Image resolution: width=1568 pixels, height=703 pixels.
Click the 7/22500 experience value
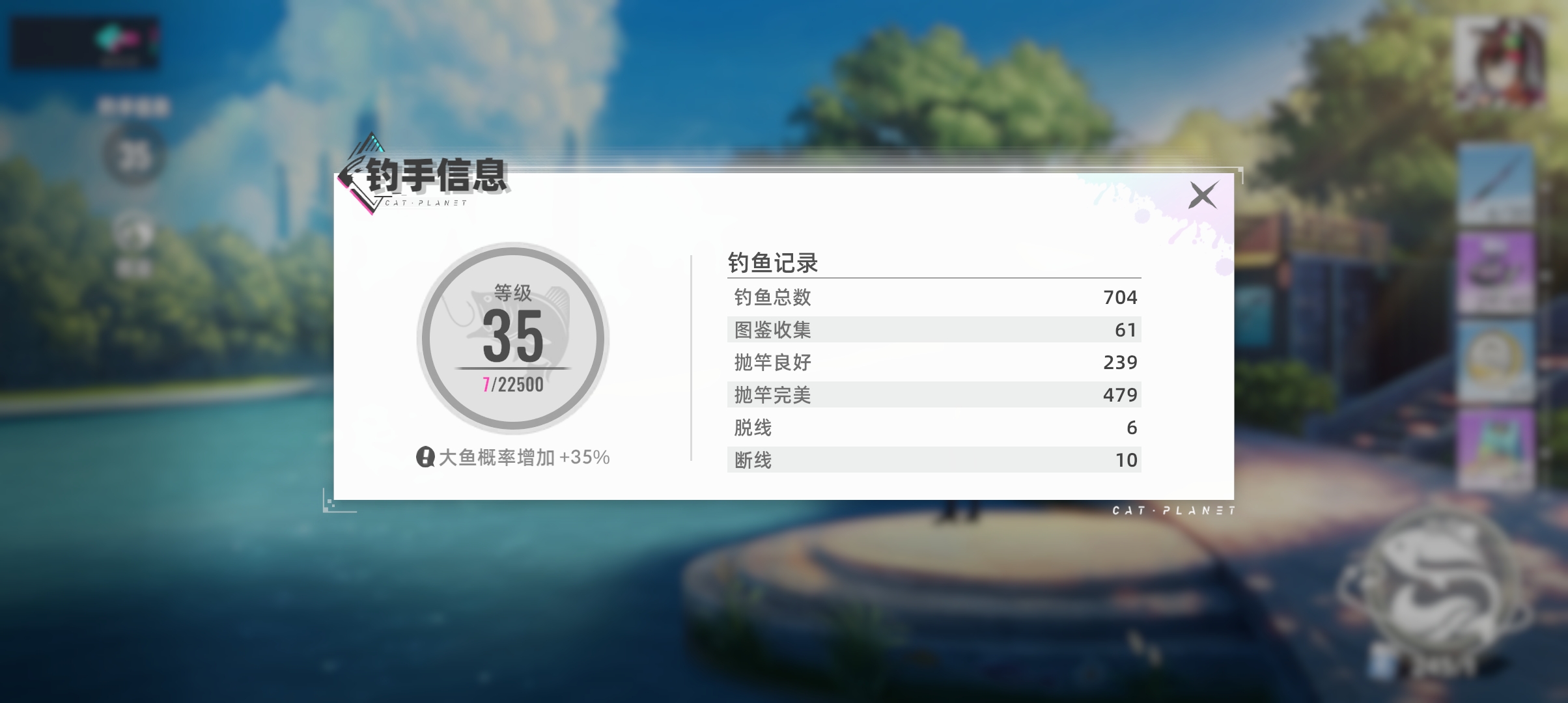pyautogui.click(x=513, y=385)
